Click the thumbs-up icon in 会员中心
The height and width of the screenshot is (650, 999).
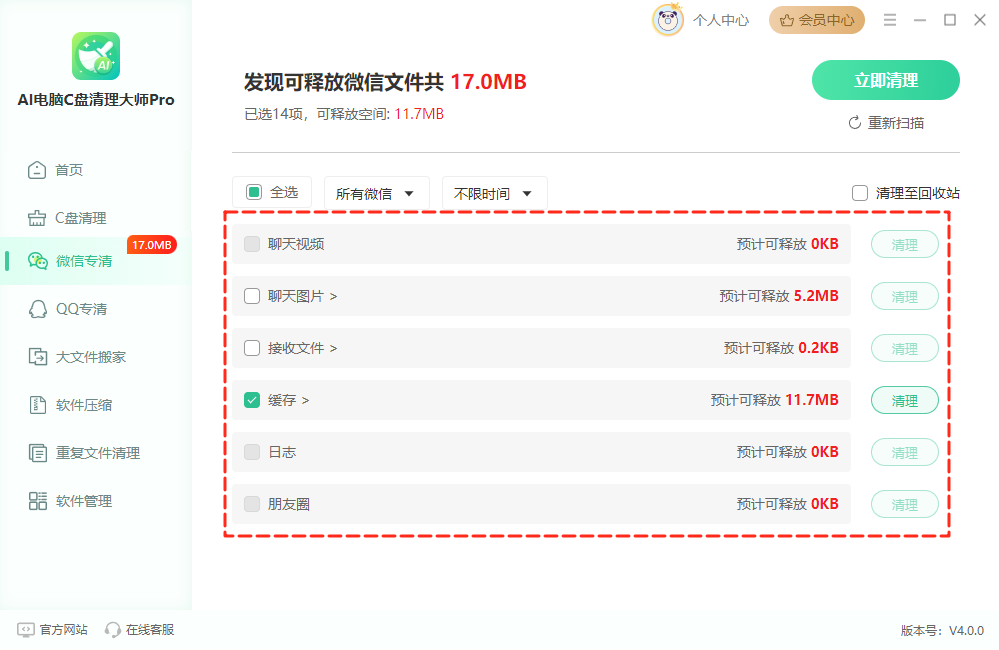(787, 20)
